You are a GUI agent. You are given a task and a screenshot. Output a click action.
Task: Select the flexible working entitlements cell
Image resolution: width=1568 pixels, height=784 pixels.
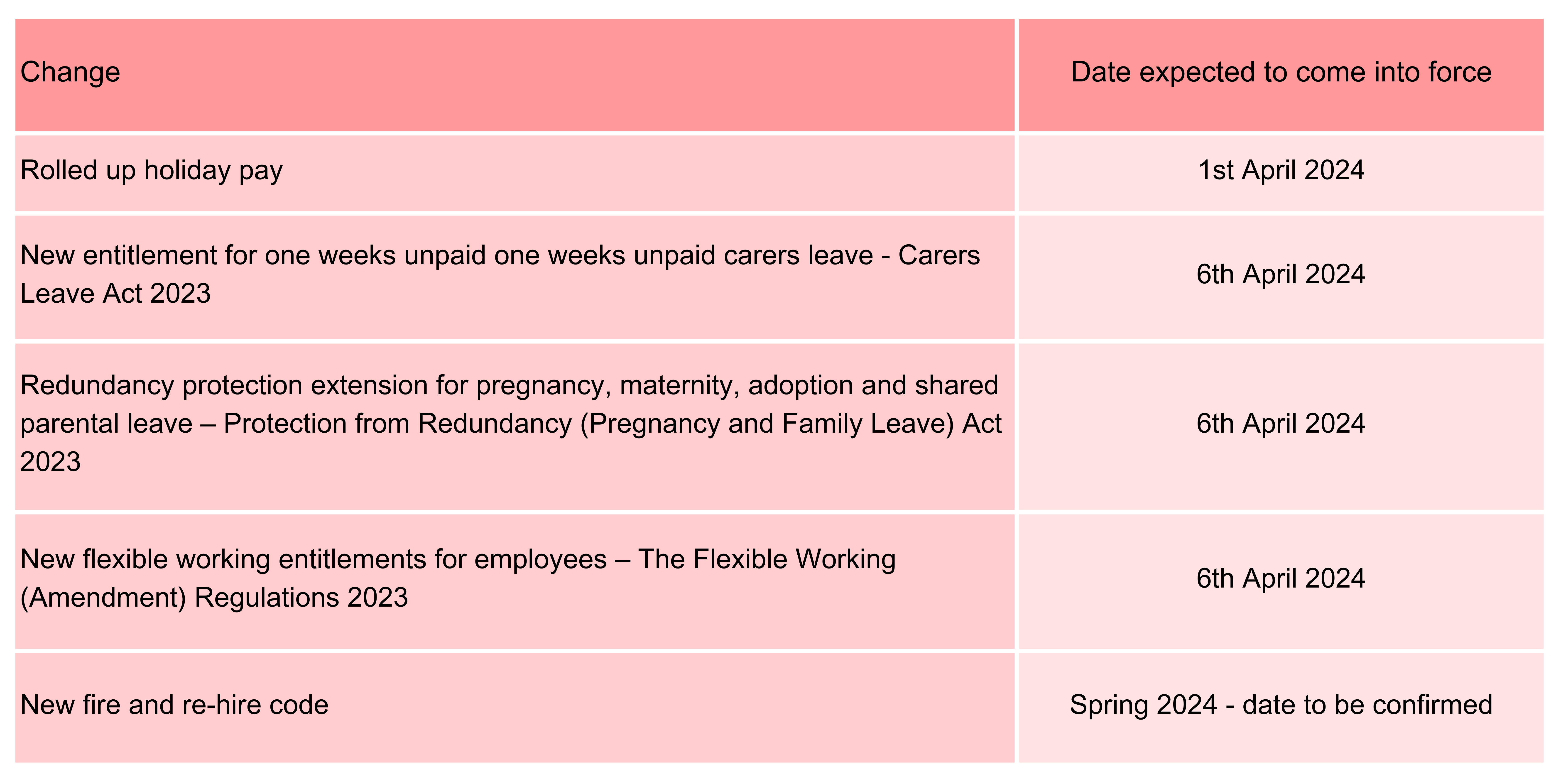[x=514, y=581]
